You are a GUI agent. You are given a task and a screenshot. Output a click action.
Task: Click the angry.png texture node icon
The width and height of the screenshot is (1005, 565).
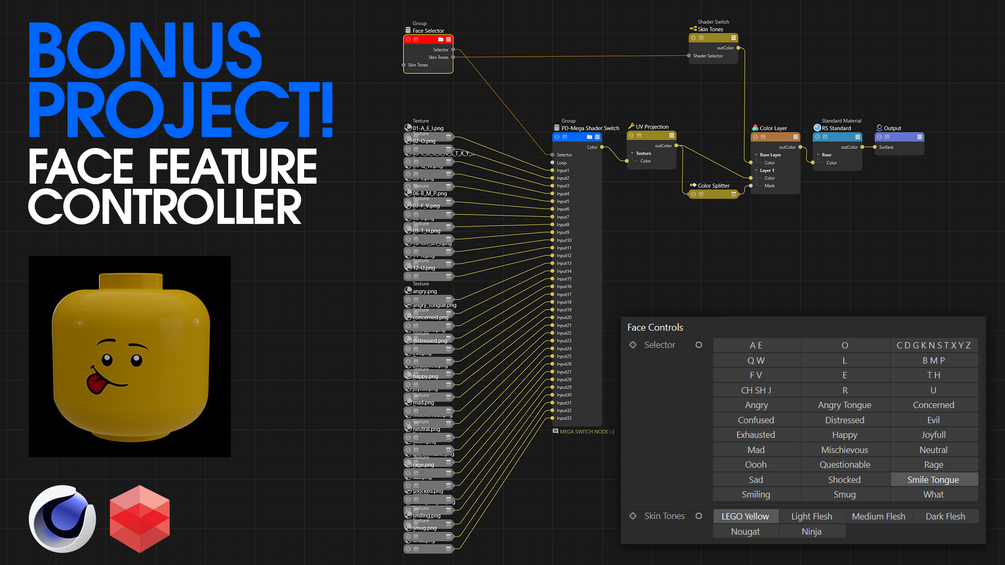tap(408, 290)
